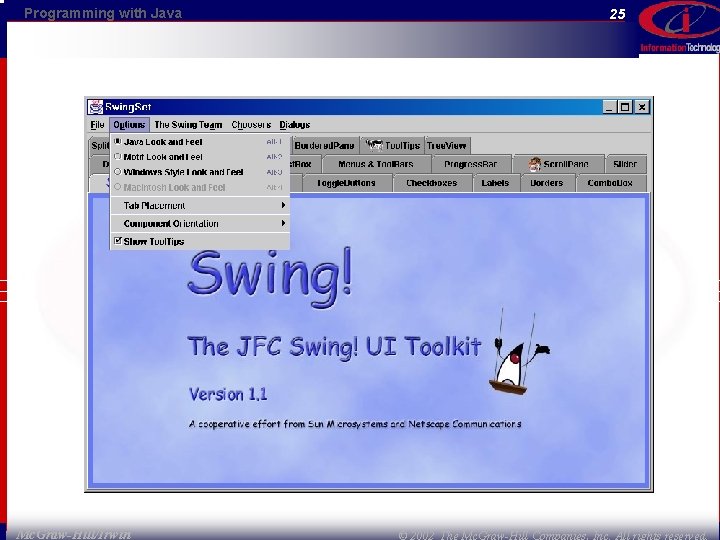Viewport: 720px width, 540px height.
Task: Click the Information Technology logo
Action: [x=680, y=28]
